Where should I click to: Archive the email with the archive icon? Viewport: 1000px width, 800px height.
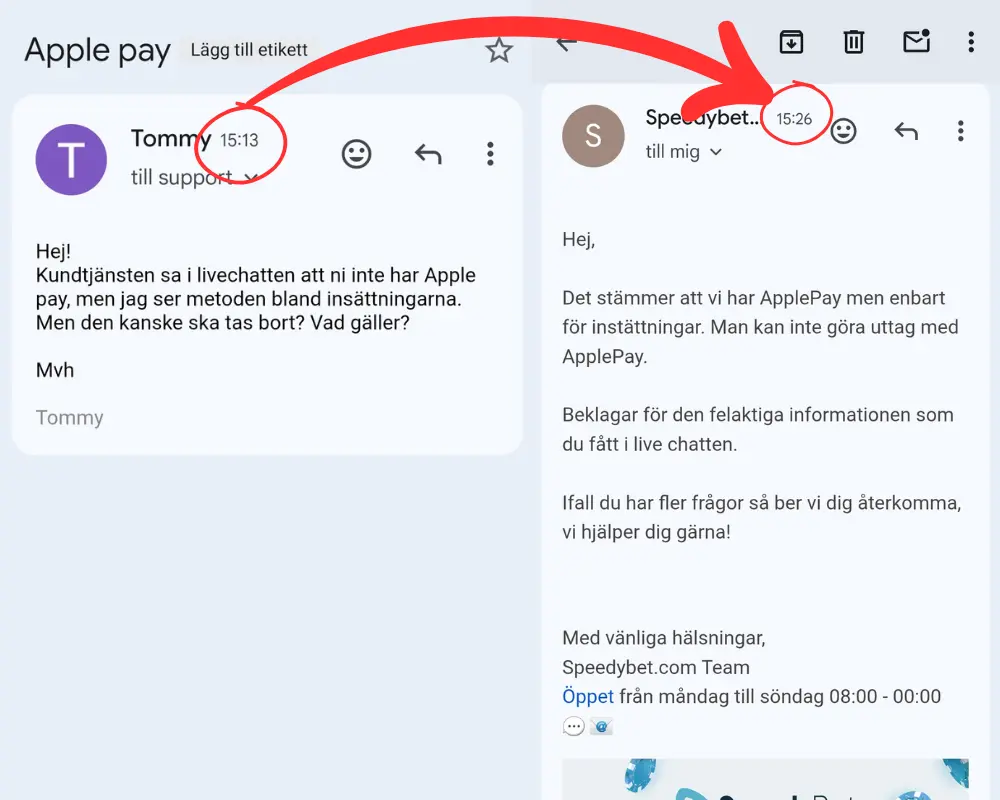791,42
